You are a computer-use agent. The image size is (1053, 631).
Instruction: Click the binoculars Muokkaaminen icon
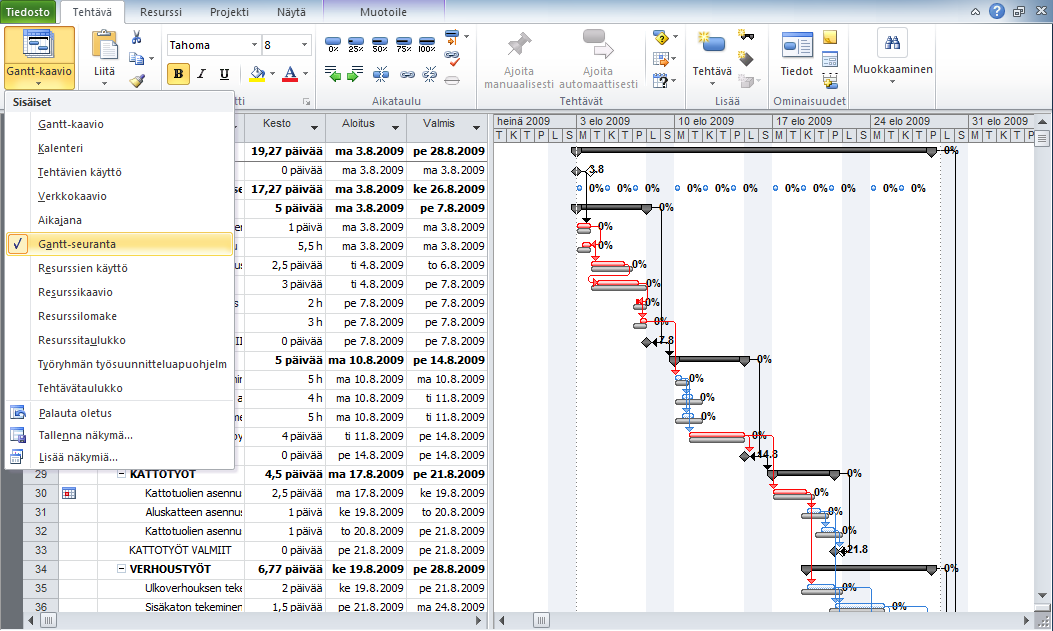tap(892, 42)
